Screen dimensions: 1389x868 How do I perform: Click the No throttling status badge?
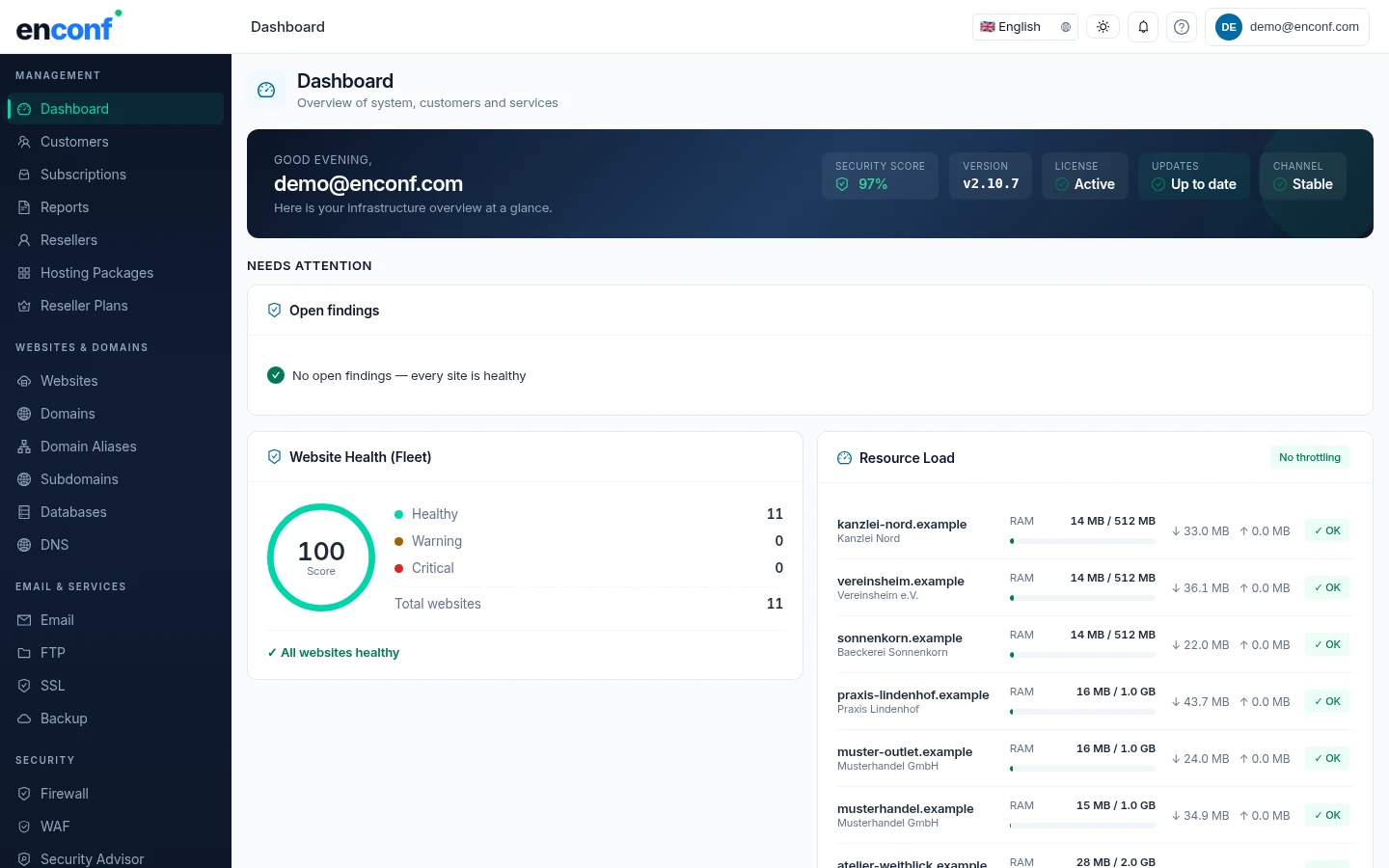(x=1310, y=457)
